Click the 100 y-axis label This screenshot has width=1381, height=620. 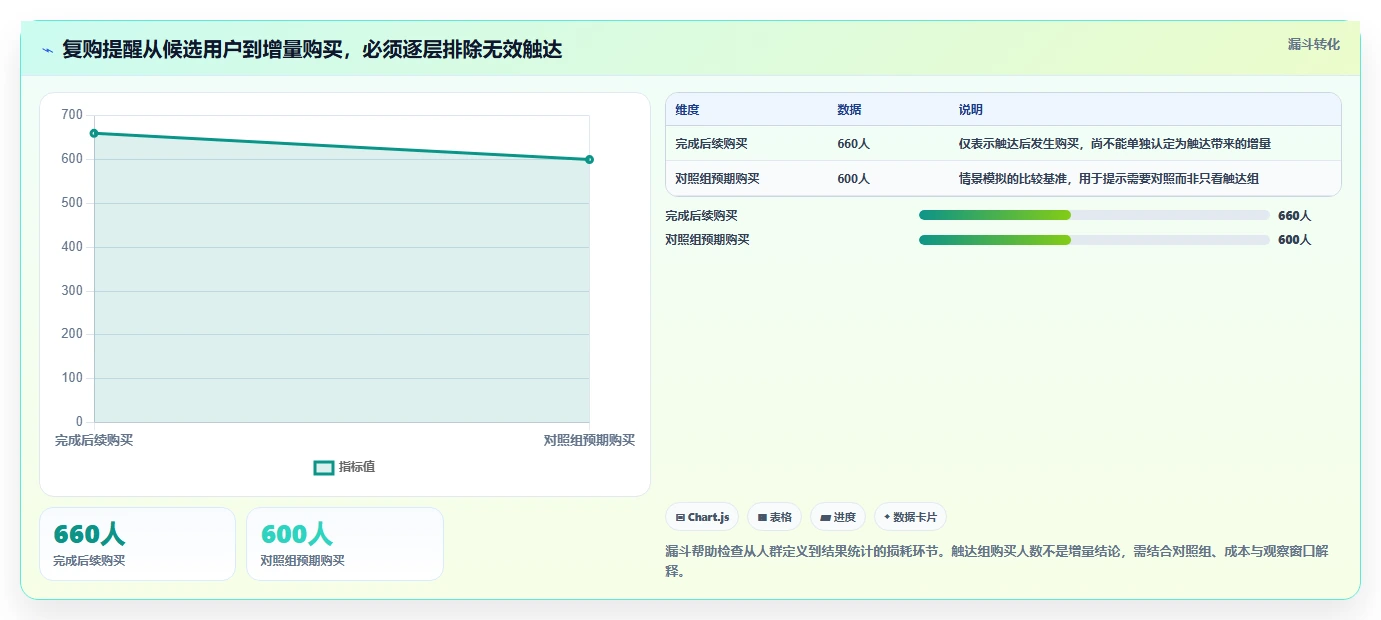72,378
